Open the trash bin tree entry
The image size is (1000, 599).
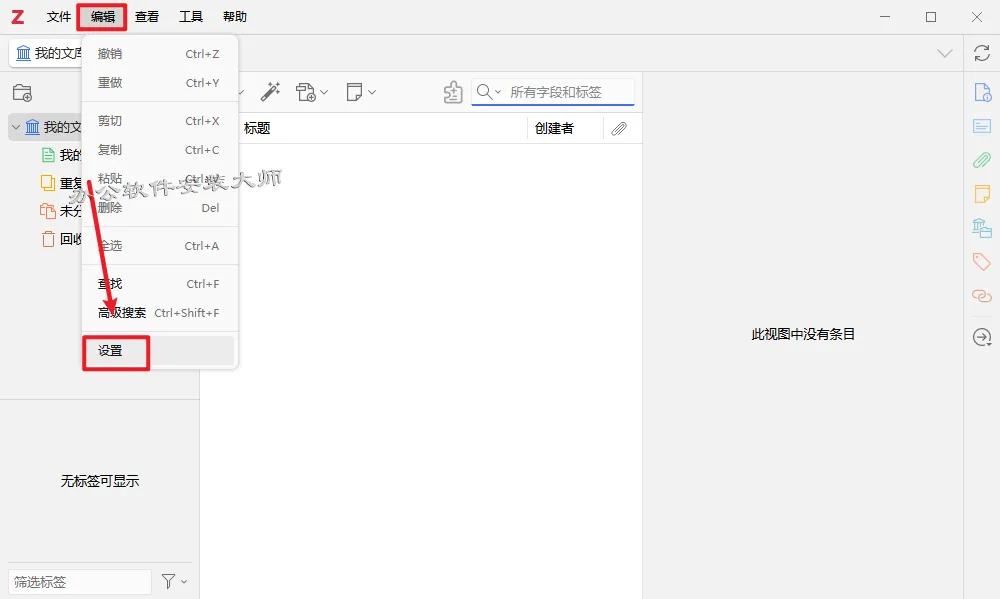click(61, 239)
